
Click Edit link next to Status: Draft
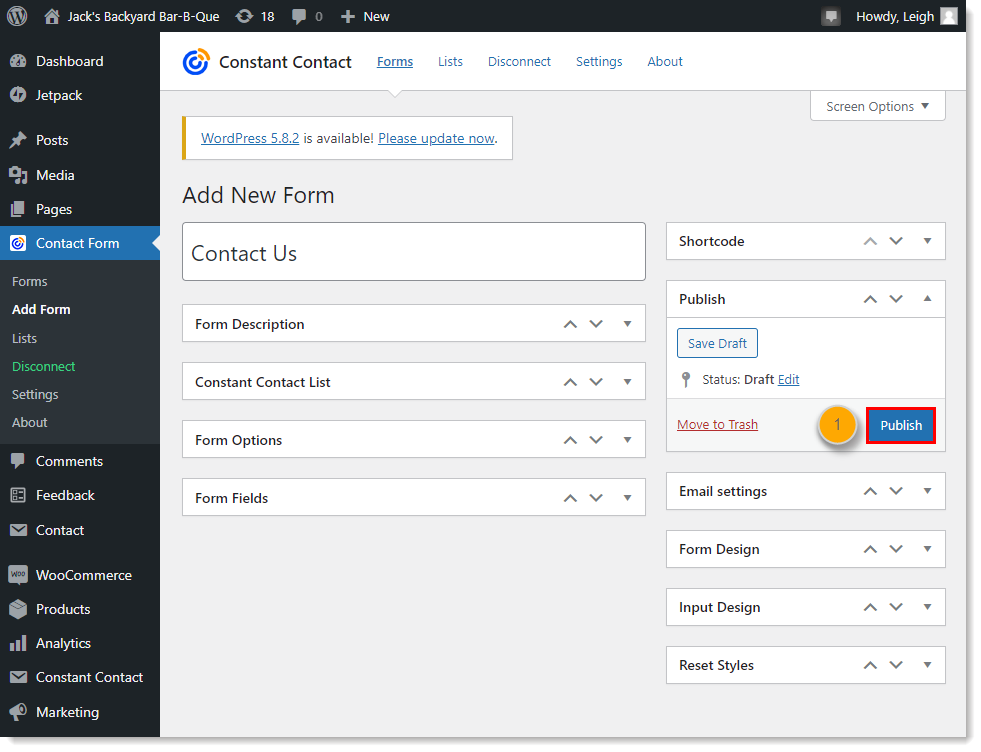tap(788, 379)
